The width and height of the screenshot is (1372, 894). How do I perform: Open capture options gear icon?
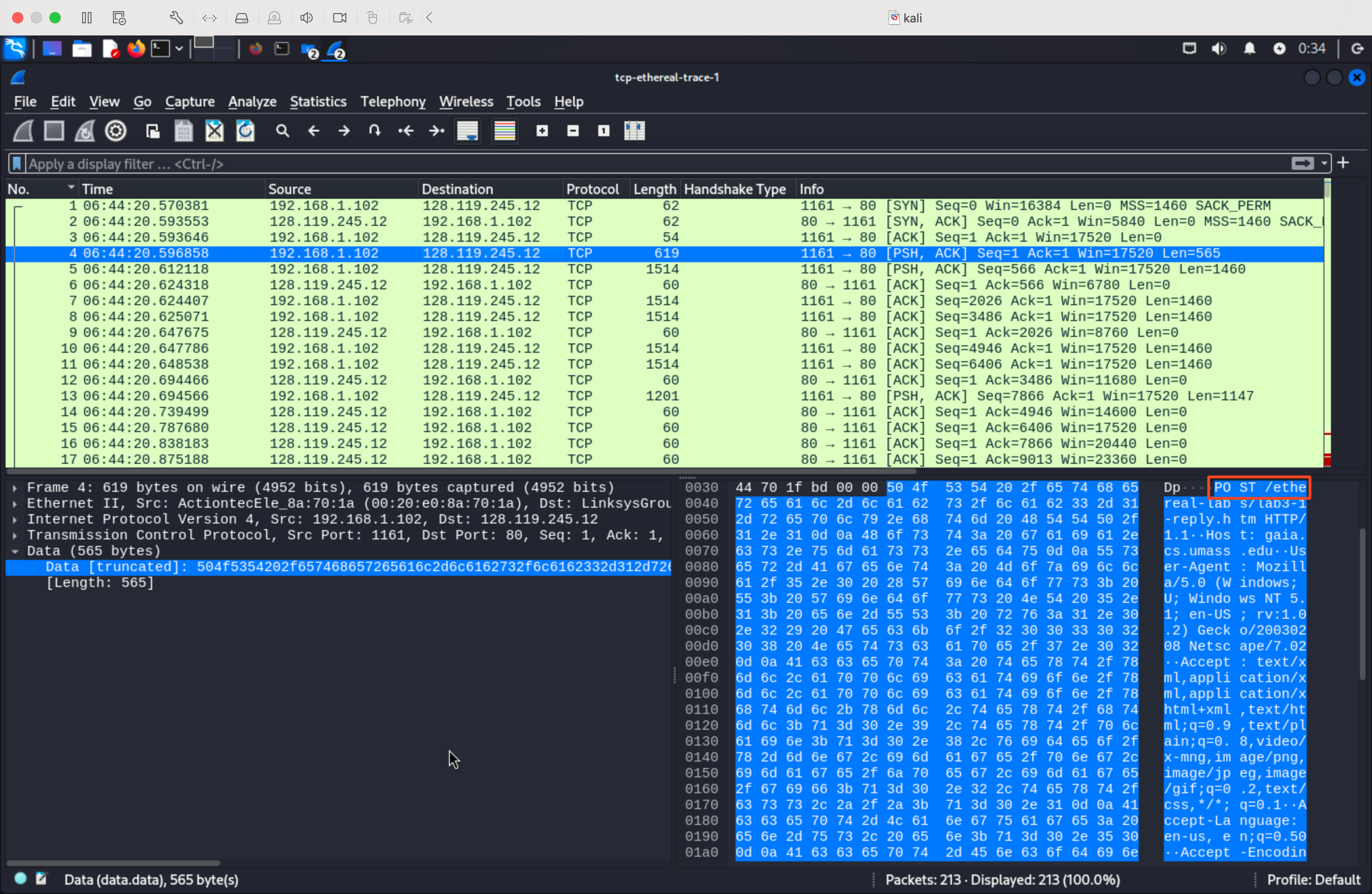pos(115,132)
